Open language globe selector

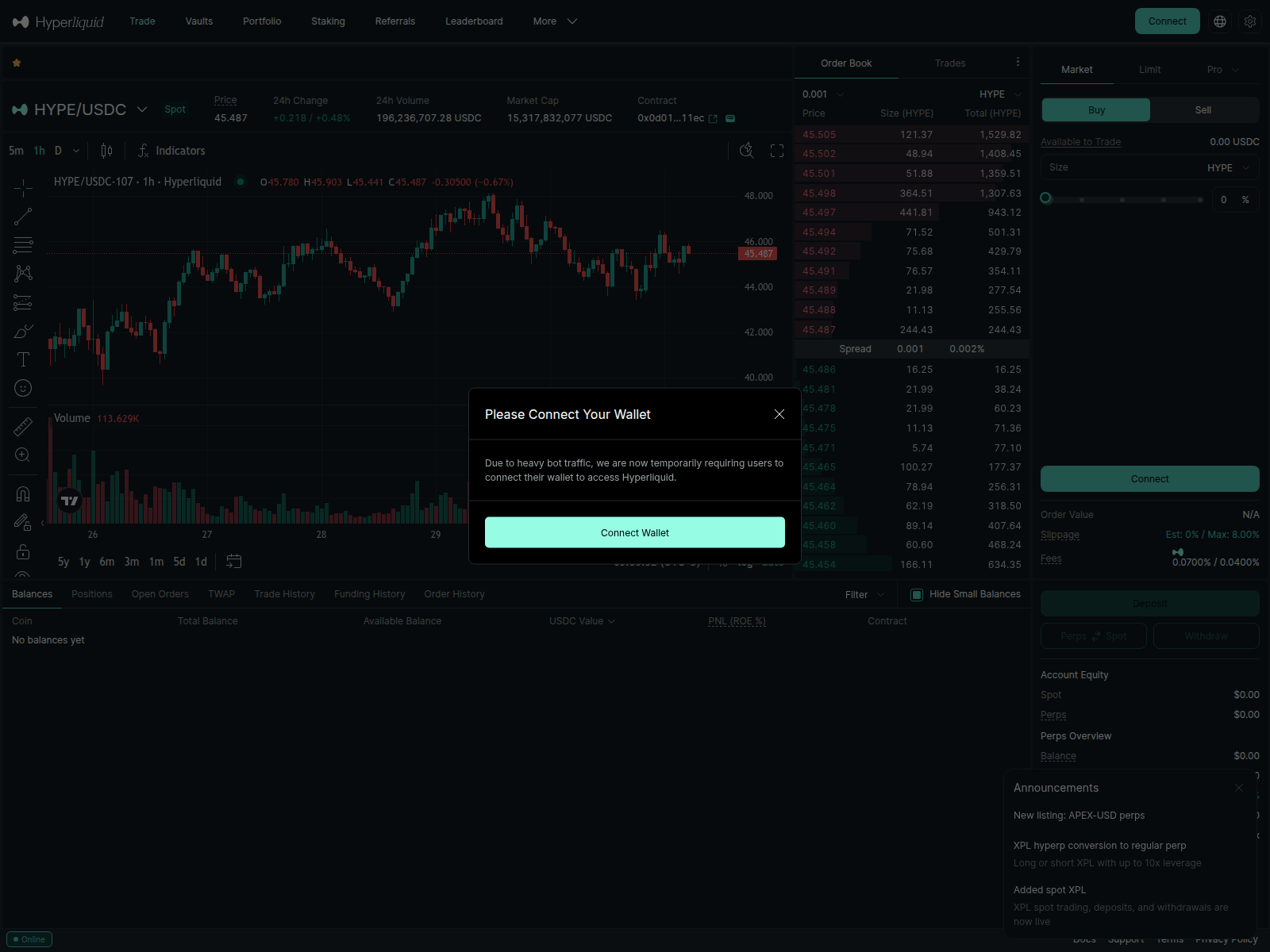1220,21
